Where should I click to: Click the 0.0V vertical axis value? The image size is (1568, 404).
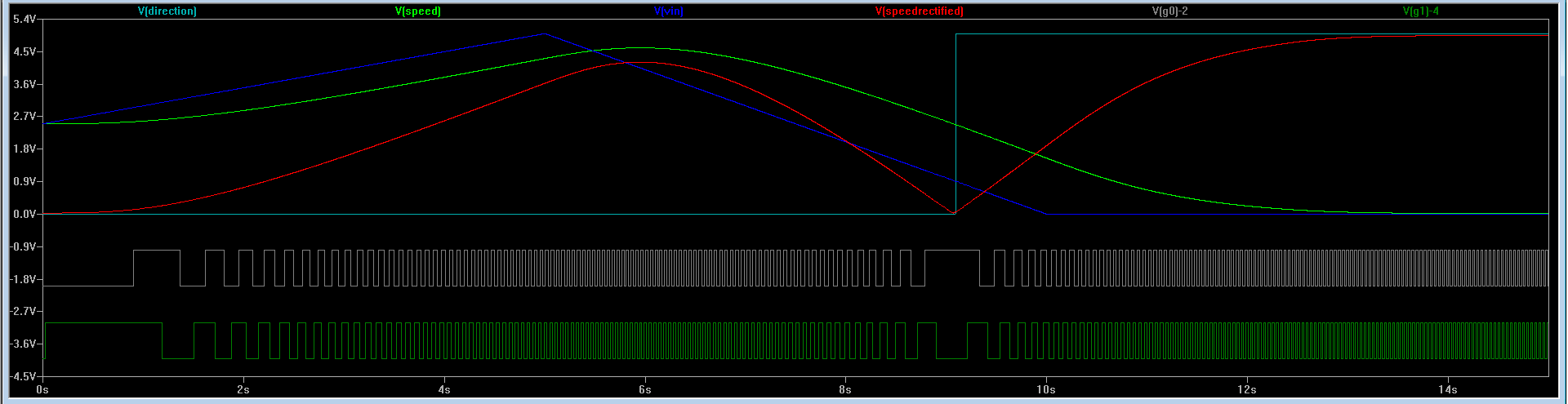point(24,214)
